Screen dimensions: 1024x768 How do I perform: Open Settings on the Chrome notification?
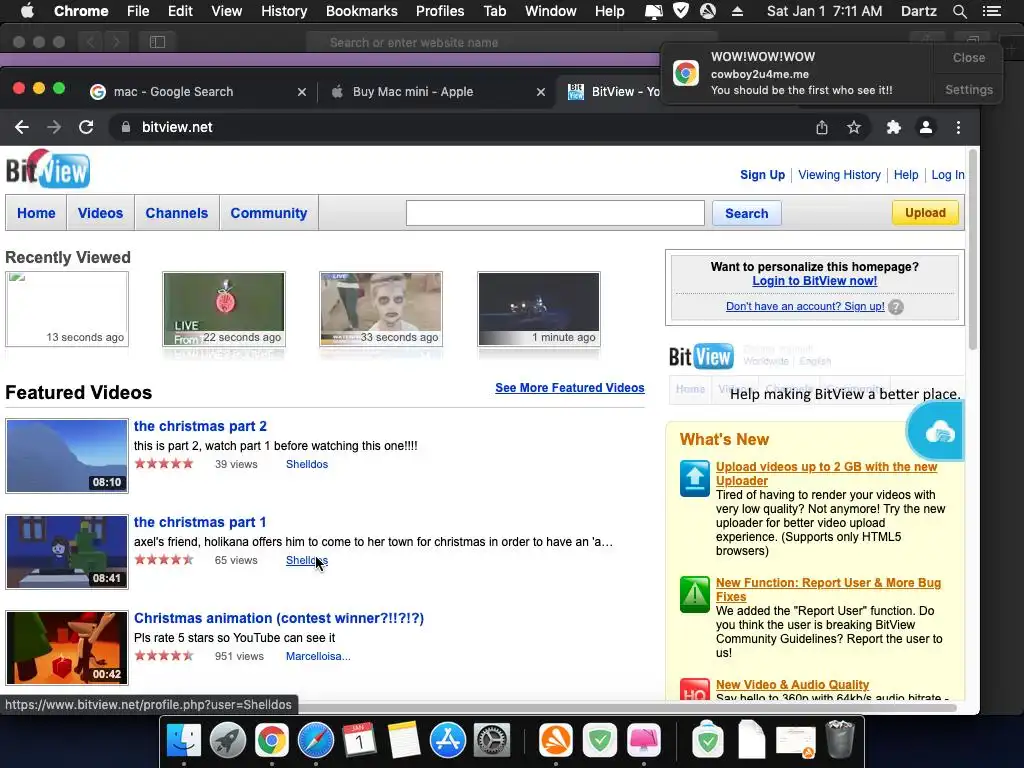pyautogui.click(x=968, y=90)
